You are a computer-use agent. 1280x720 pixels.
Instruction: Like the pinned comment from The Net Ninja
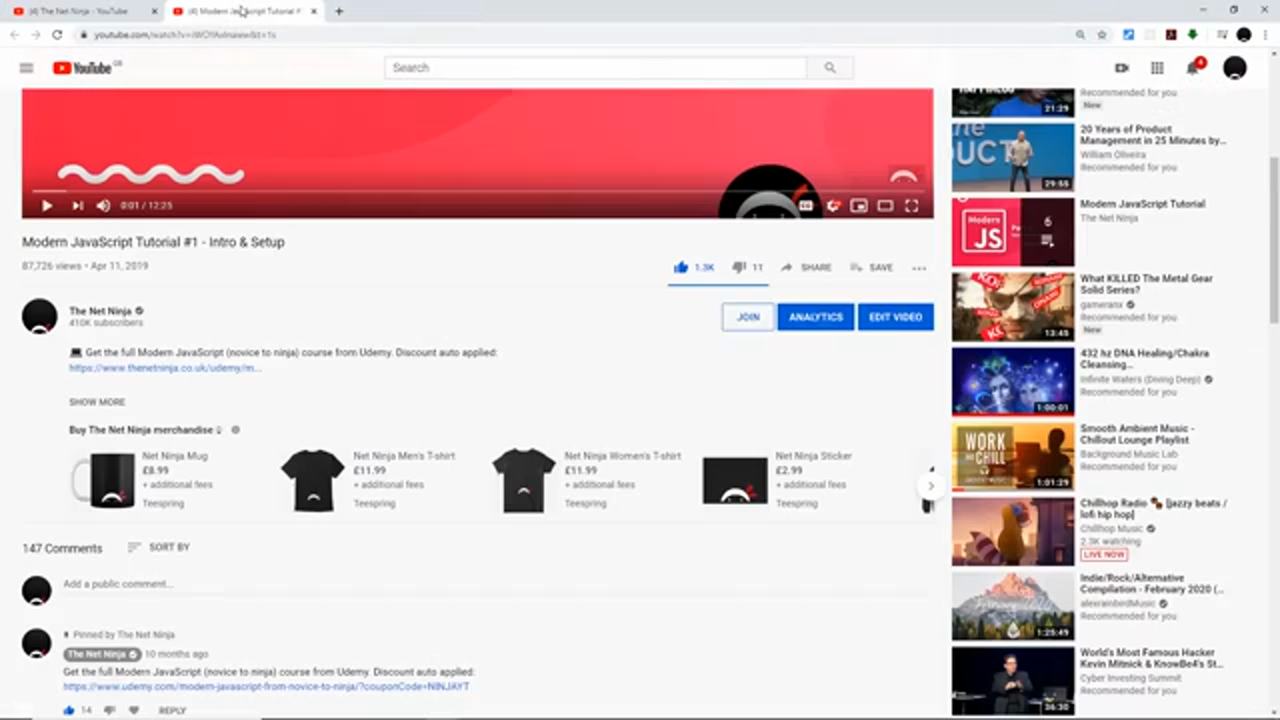(x=69, y=710)
